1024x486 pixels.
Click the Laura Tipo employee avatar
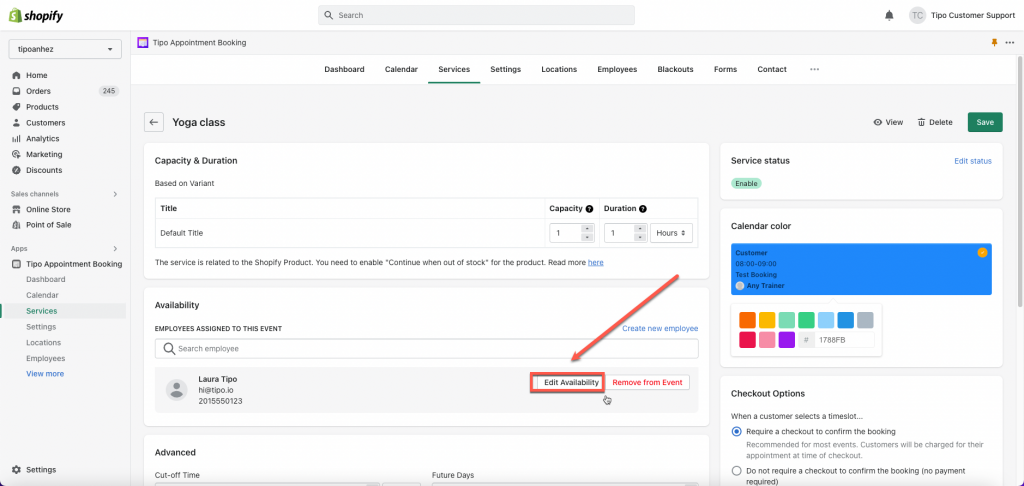pos(176,389)
